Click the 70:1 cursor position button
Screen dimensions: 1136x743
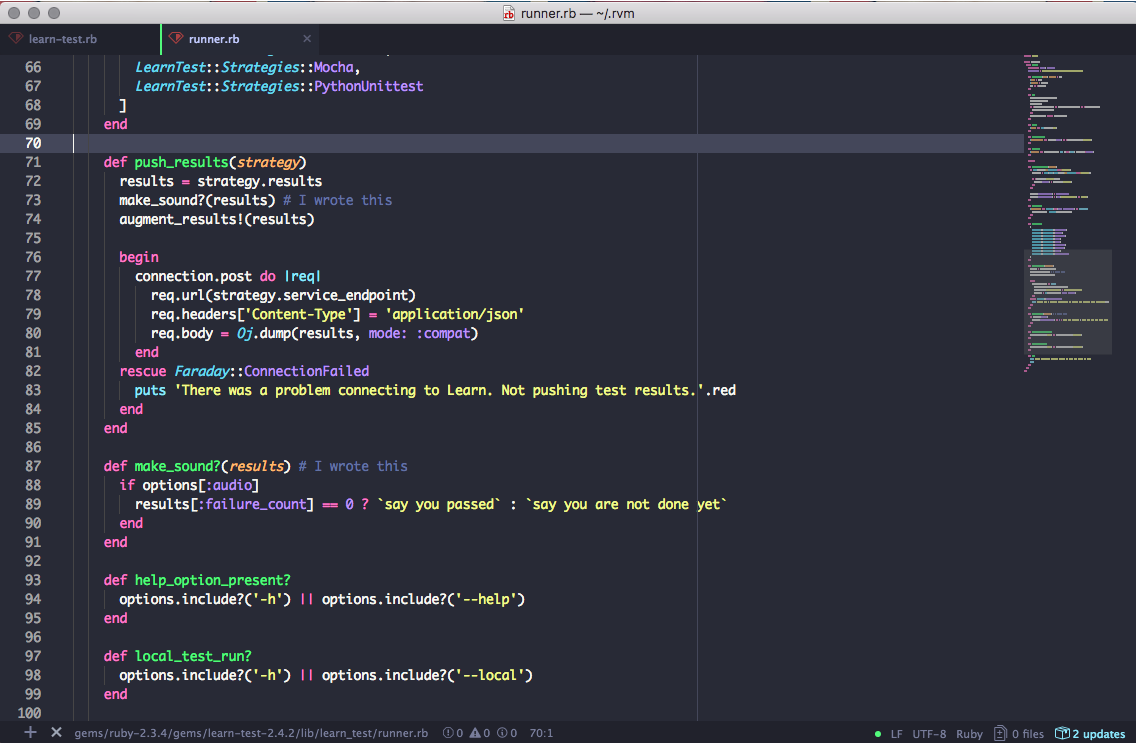pyautogui.click(x=541, y=733)
